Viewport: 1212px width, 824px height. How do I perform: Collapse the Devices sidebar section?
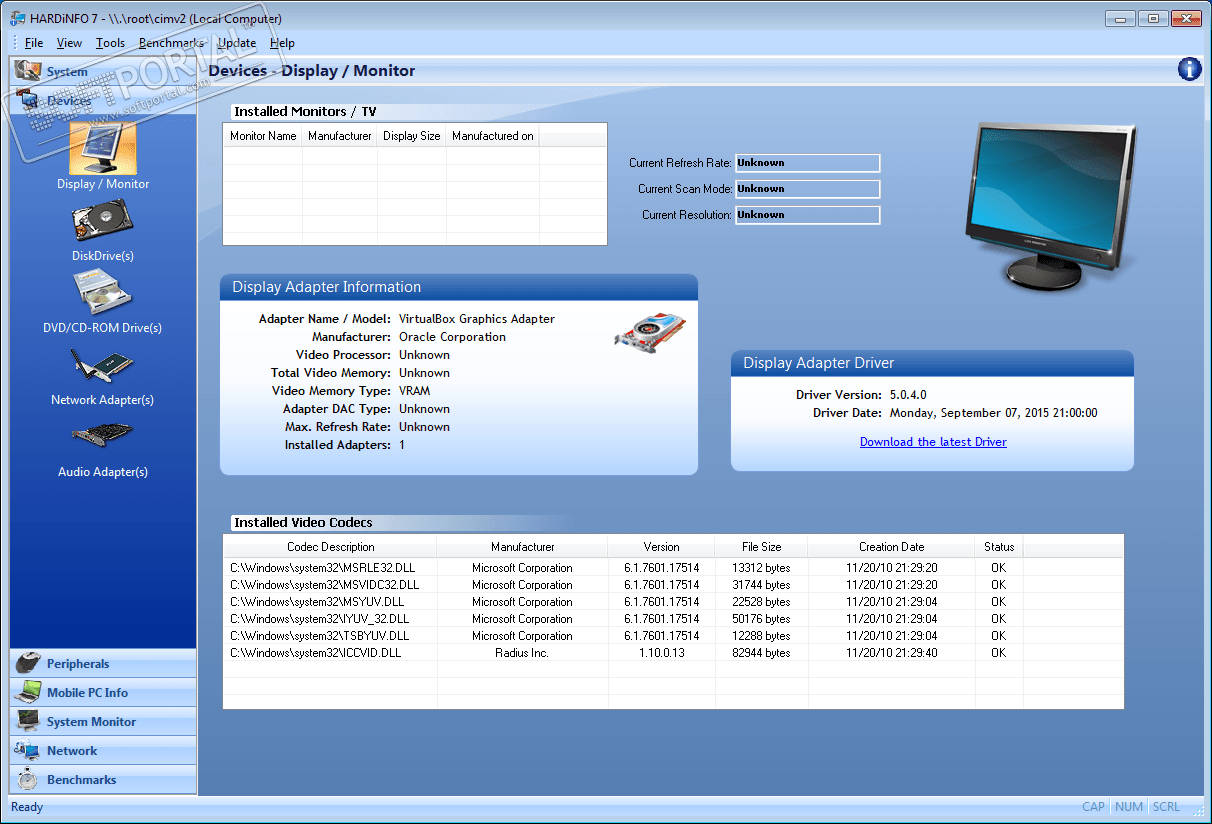pyautogui.click(x=103, y=101)
